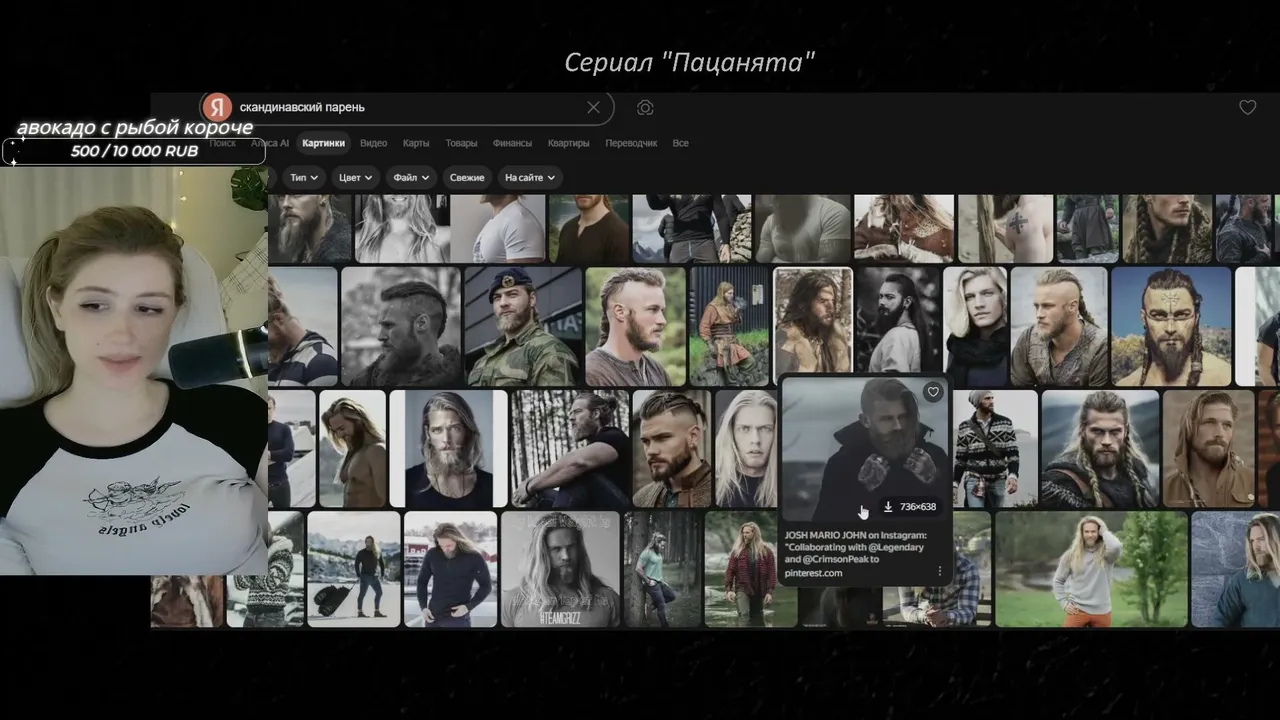The height and width of the screenshot is (720, 1280).
Task: Open the Все services tab
Action: (680, 143)
